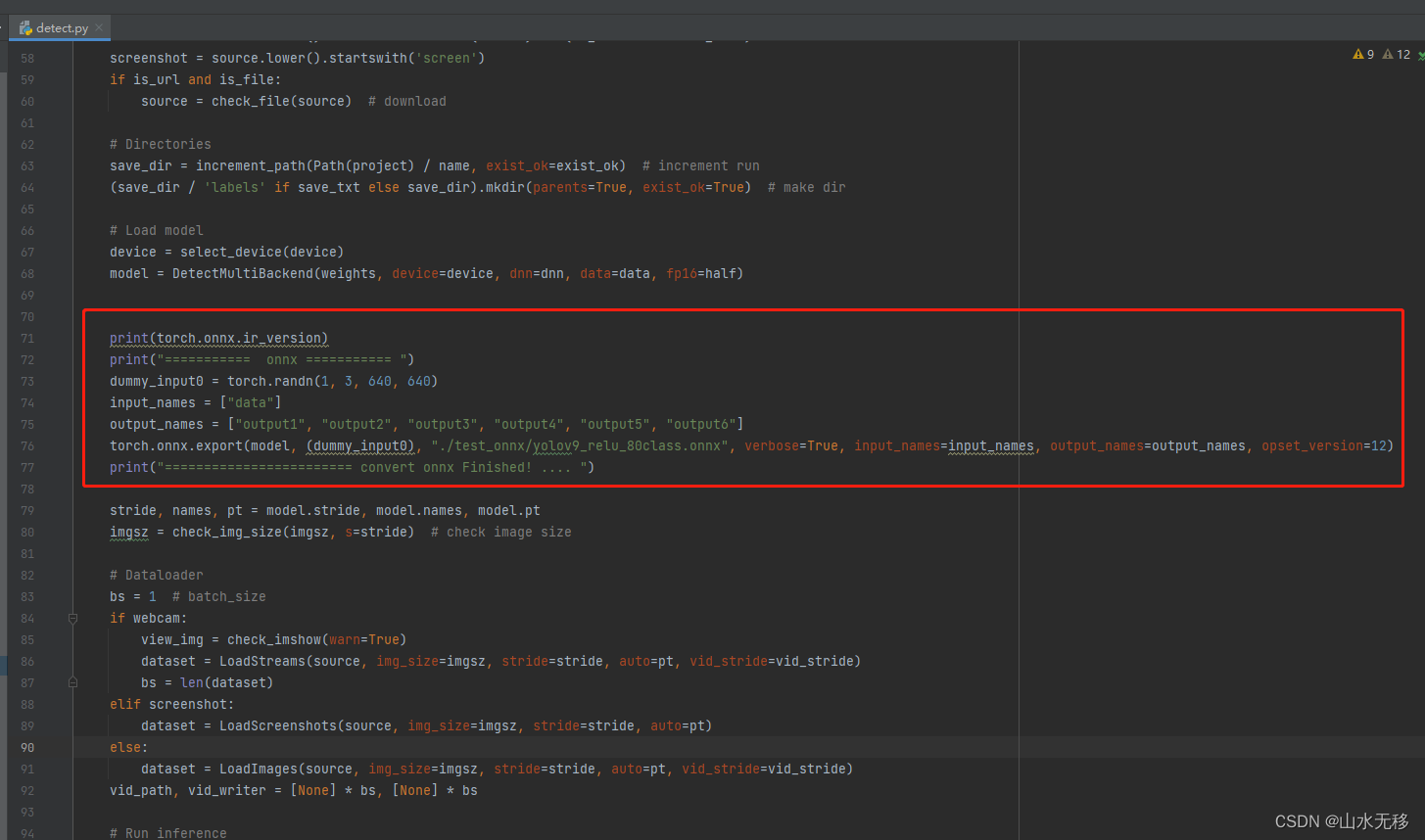
Task: Click the 'convert onnx Finished!' print line
Action: click(353, 467)
